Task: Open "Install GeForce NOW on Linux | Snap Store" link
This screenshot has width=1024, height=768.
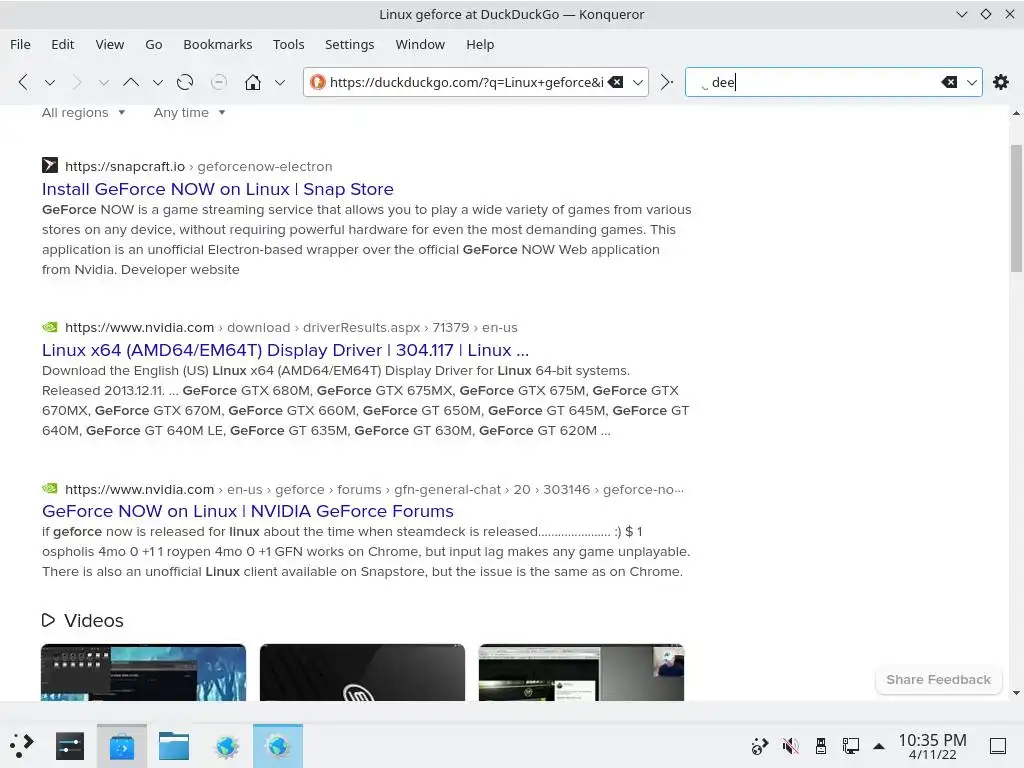Action: (x=217, y=189)
